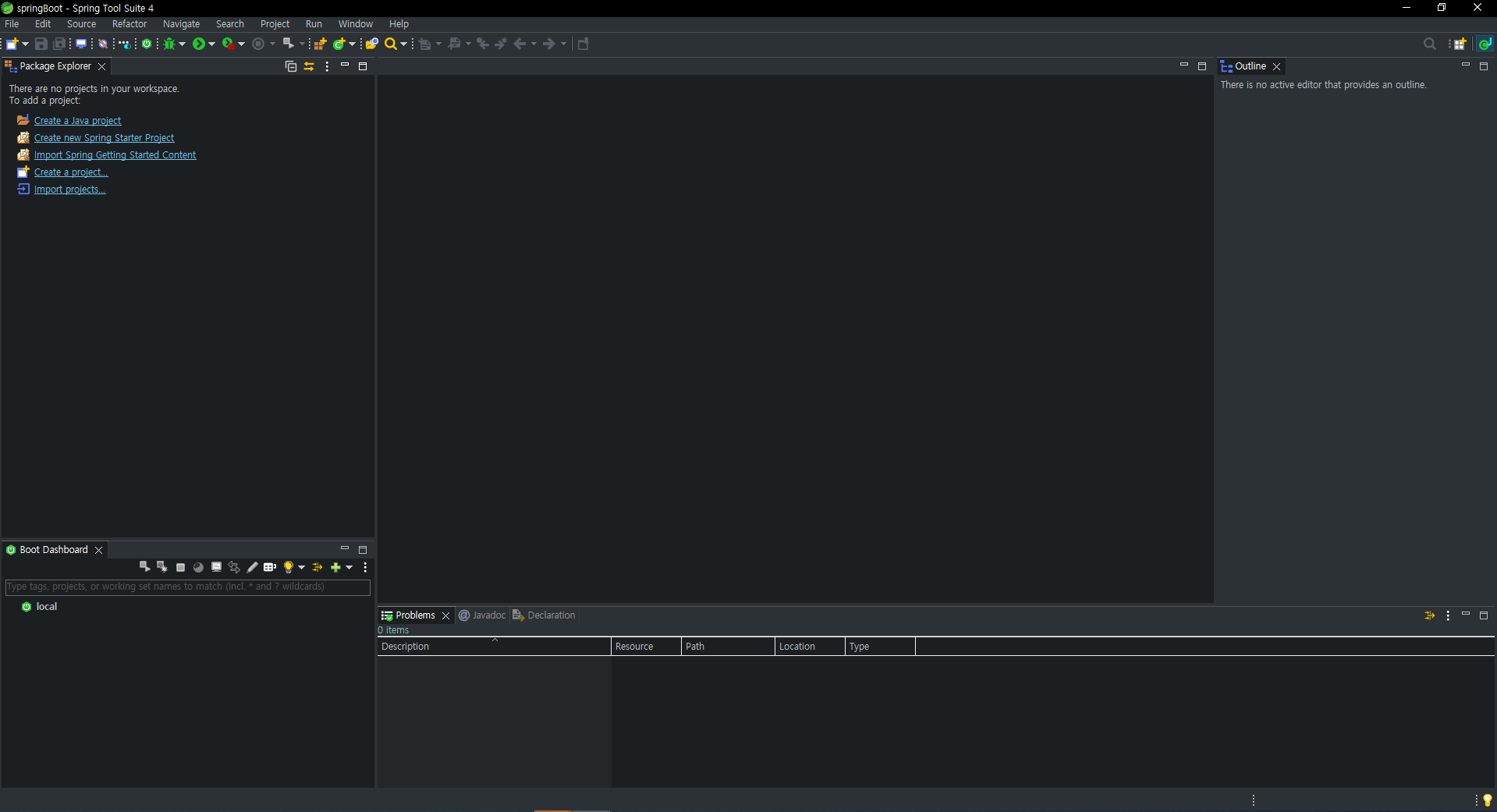Click Boot Dashboard stop square icon
The height and width of the screenshot is (812, 1497).
(180, 568)
